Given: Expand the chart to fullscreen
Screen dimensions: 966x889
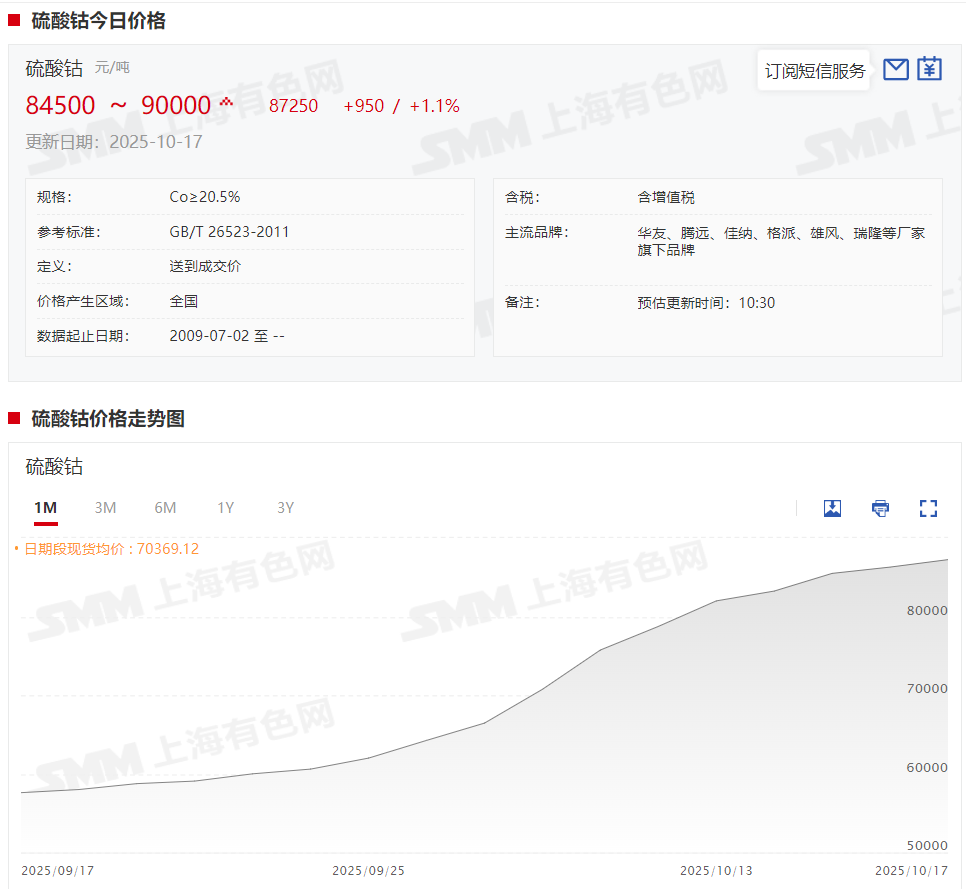Looking at the screenshot, I should click(x=928, y=508).
